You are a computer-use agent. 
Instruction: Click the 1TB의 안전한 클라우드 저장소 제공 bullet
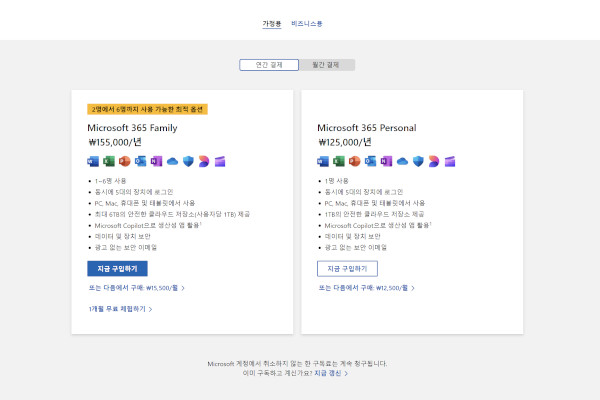[374, 214]
